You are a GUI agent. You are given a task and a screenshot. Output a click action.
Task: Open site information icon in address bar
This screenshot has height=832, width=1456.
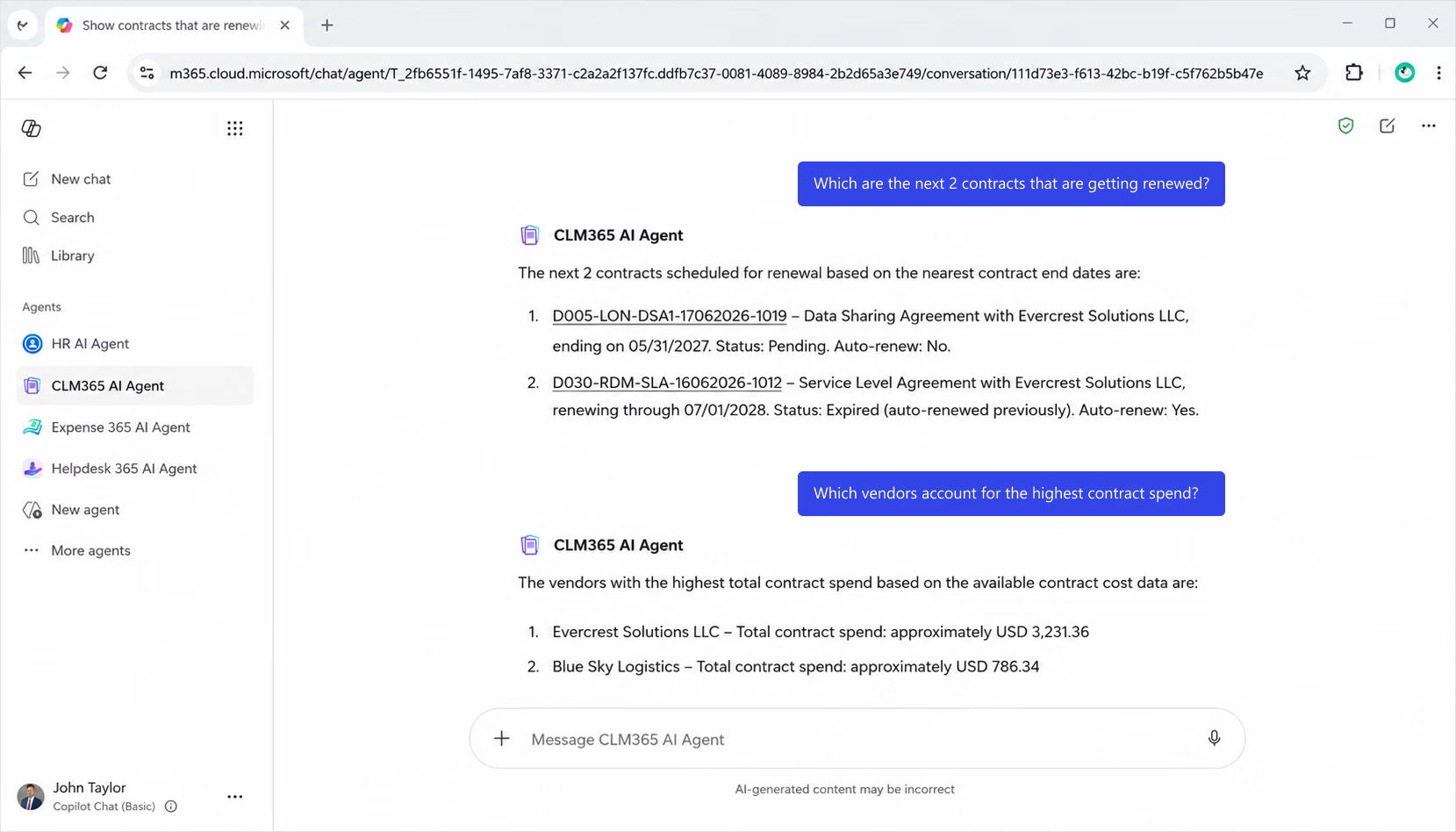click(x=147, y=73)
